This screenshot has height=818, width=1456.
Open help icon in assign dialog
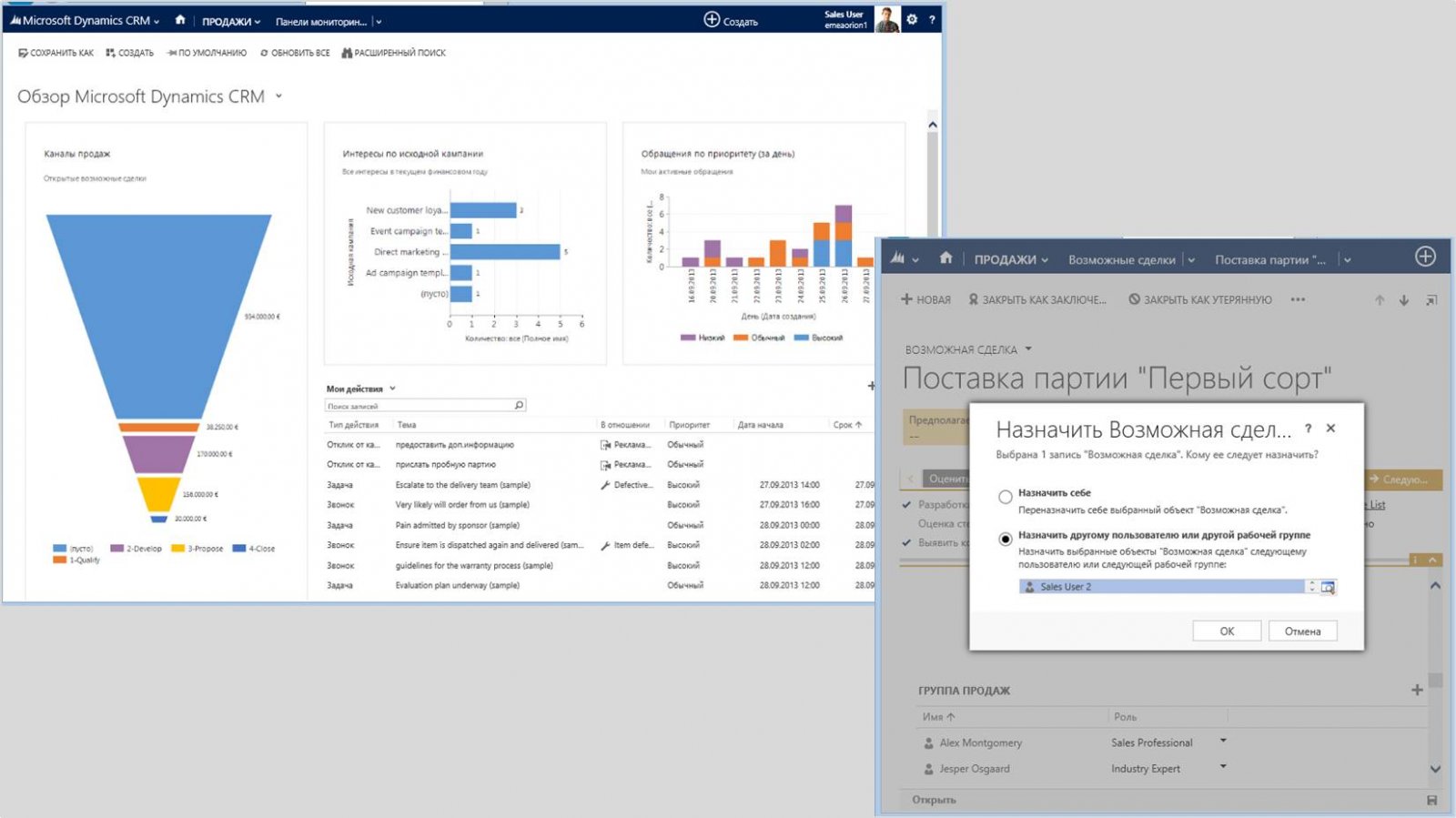click(1309, 428)
